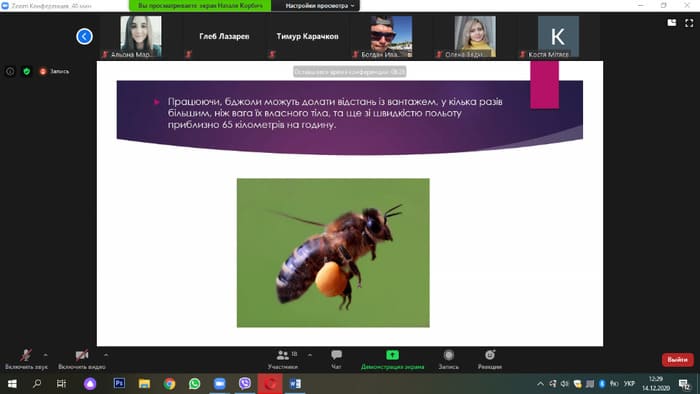The width and height of the screenshot is (700, 394).
Task: Click the red recording indicator 'Запись'
Action: tap(54, 71)
